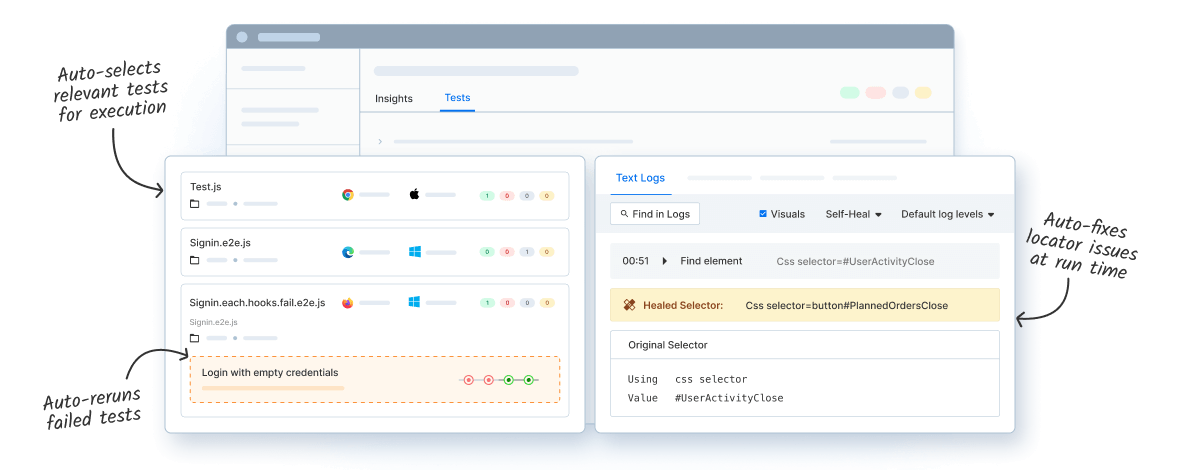
Task: Click the Windows icon in Signin.e2e.js row
Action: tap(414, 252)
